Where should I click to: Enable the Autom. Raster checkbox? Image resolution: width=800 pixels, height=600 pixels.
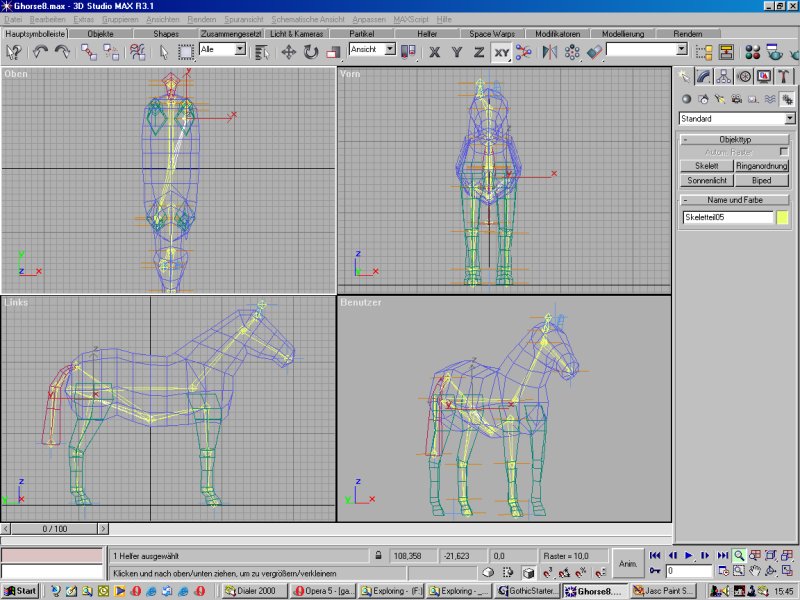point(784,151)
